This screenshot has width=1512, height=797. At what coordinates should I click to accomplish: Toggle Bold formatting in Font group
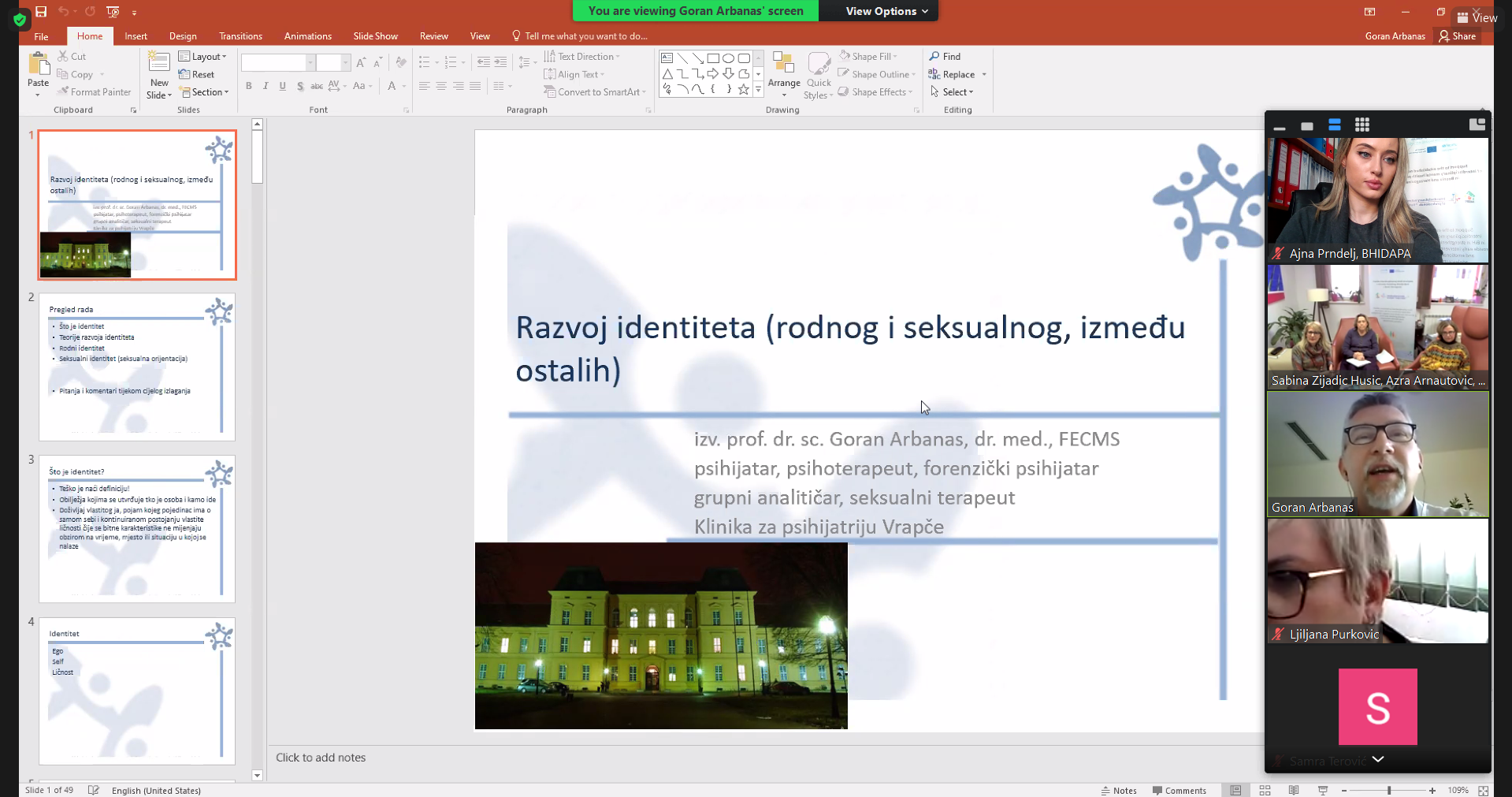249,86
